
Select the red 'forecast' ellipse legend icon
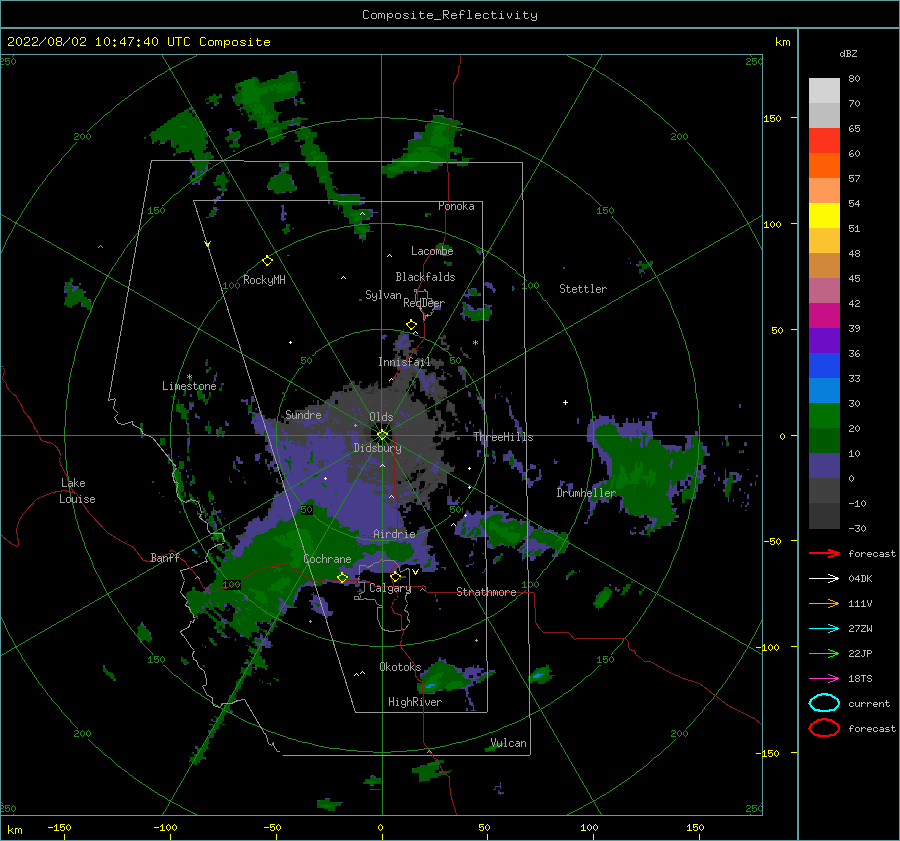tap(824, 728)
